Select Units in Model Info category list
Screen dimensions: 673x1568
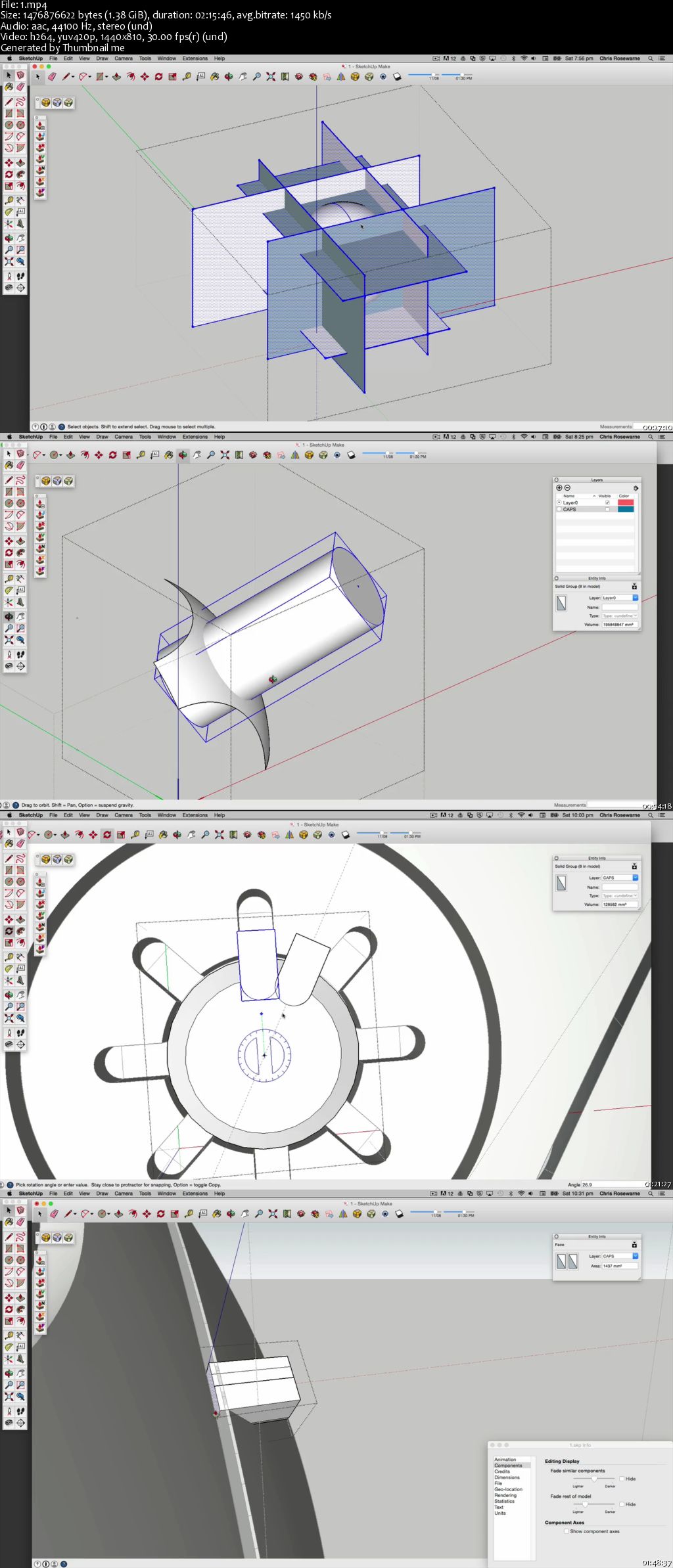[500, 1513]
